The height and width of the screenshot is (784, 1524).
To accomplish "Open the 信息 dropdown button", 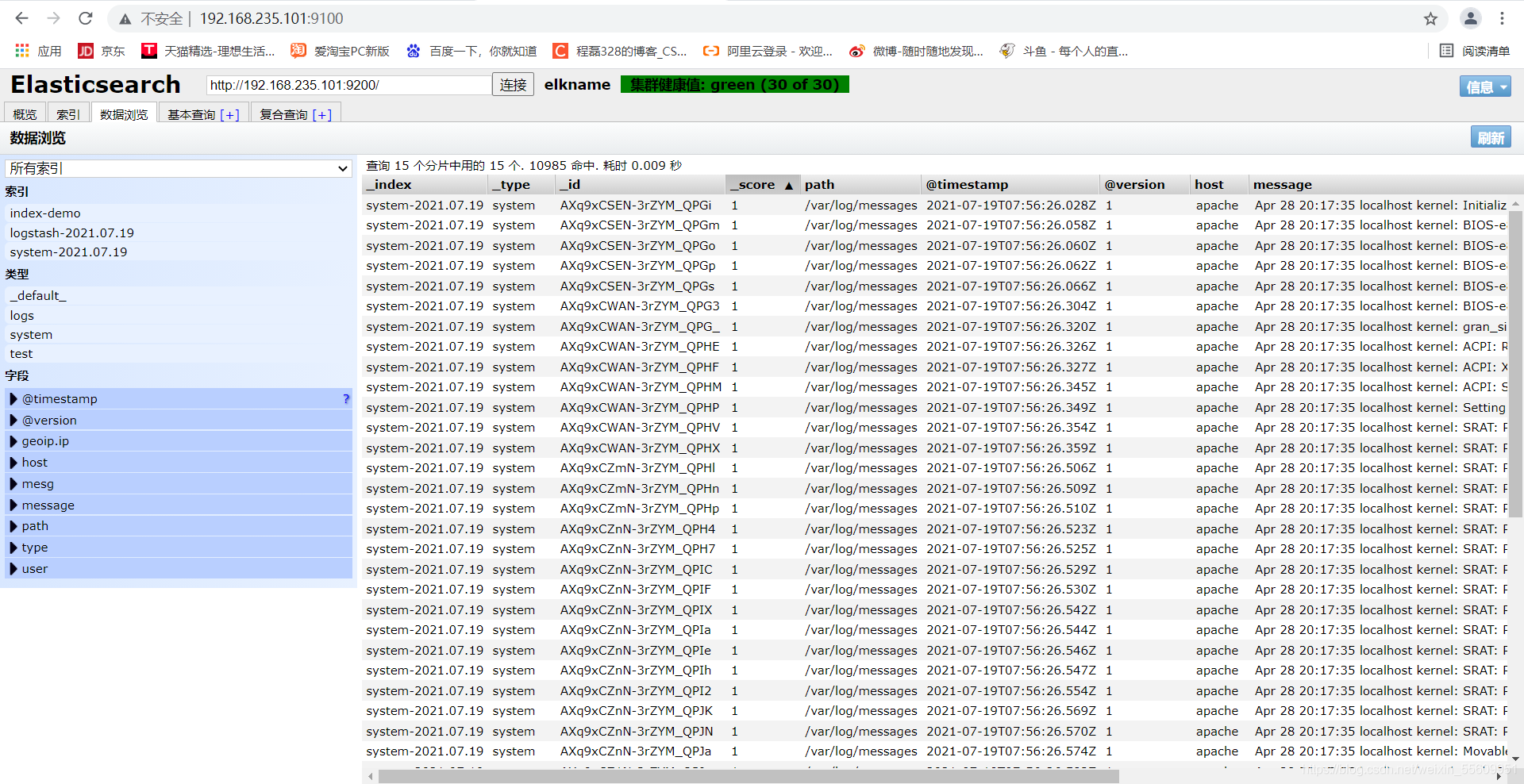I will click(x=1484, y=86).
